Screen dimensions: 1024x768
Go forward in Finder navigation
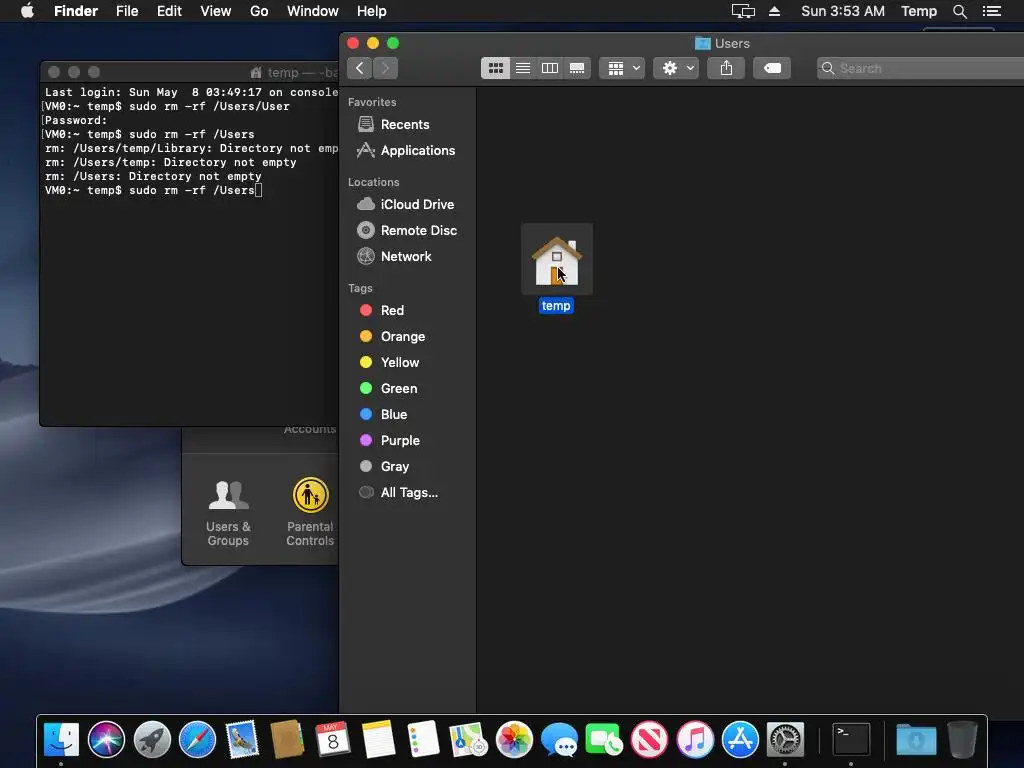coord(385,68)
